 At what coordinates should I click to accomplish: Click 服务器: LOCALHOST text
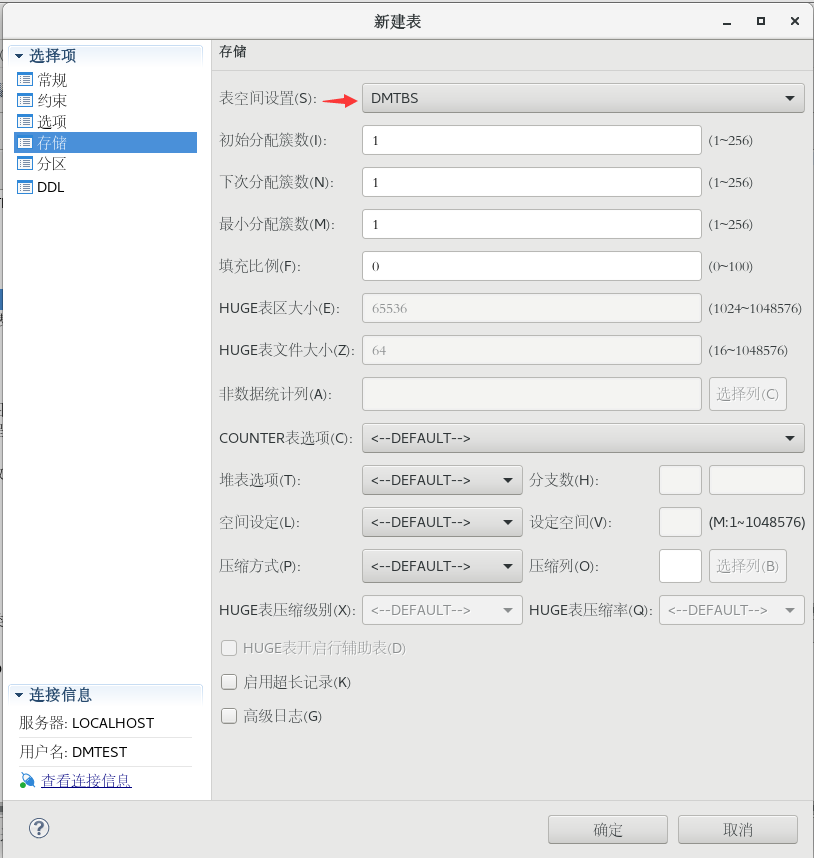coord(86,723)
